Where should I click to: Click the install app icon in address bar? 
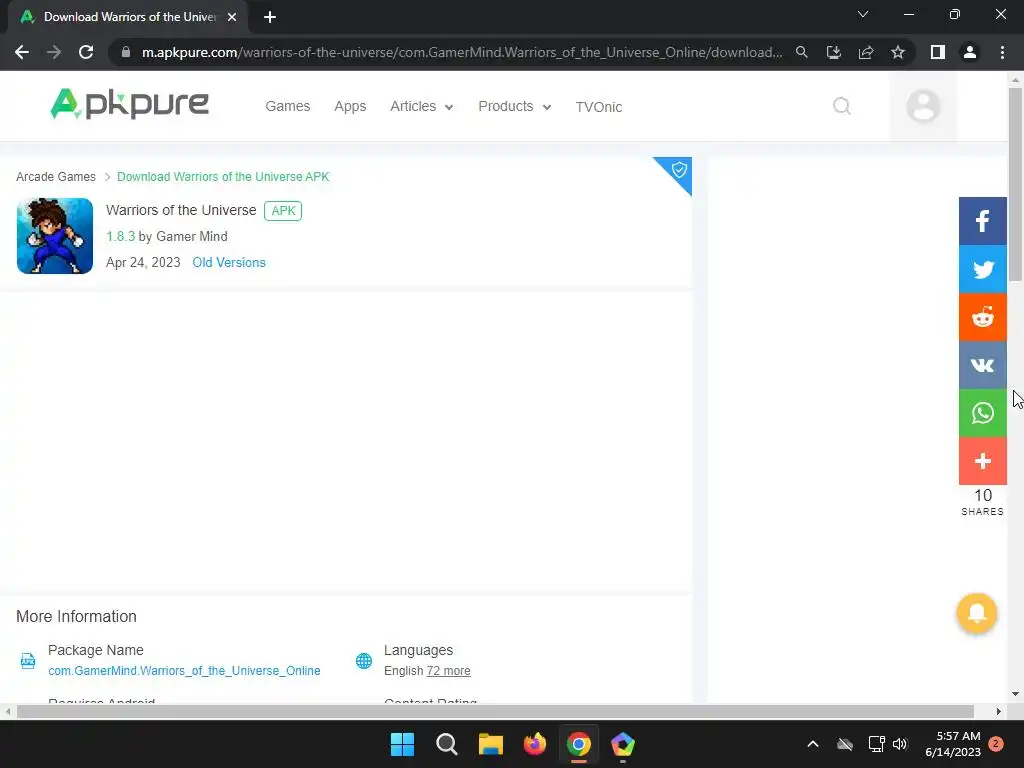pos(833,52)
